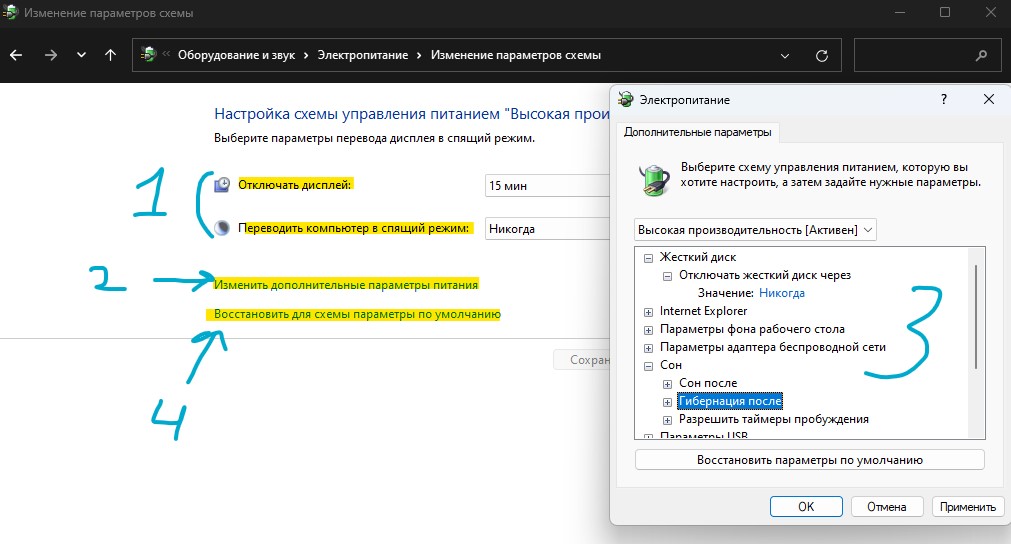Viewport: 1011px width, 544px height.
Task: Click the search magnifier icon
Action: tap(981, 55)
